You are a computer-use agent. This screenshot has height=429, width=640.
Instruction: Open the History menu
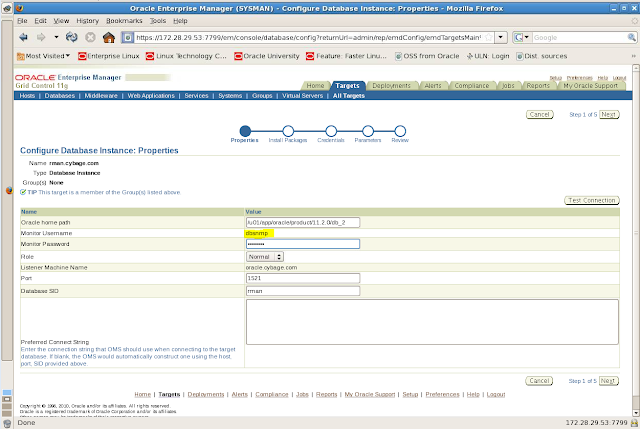[88, 21]
